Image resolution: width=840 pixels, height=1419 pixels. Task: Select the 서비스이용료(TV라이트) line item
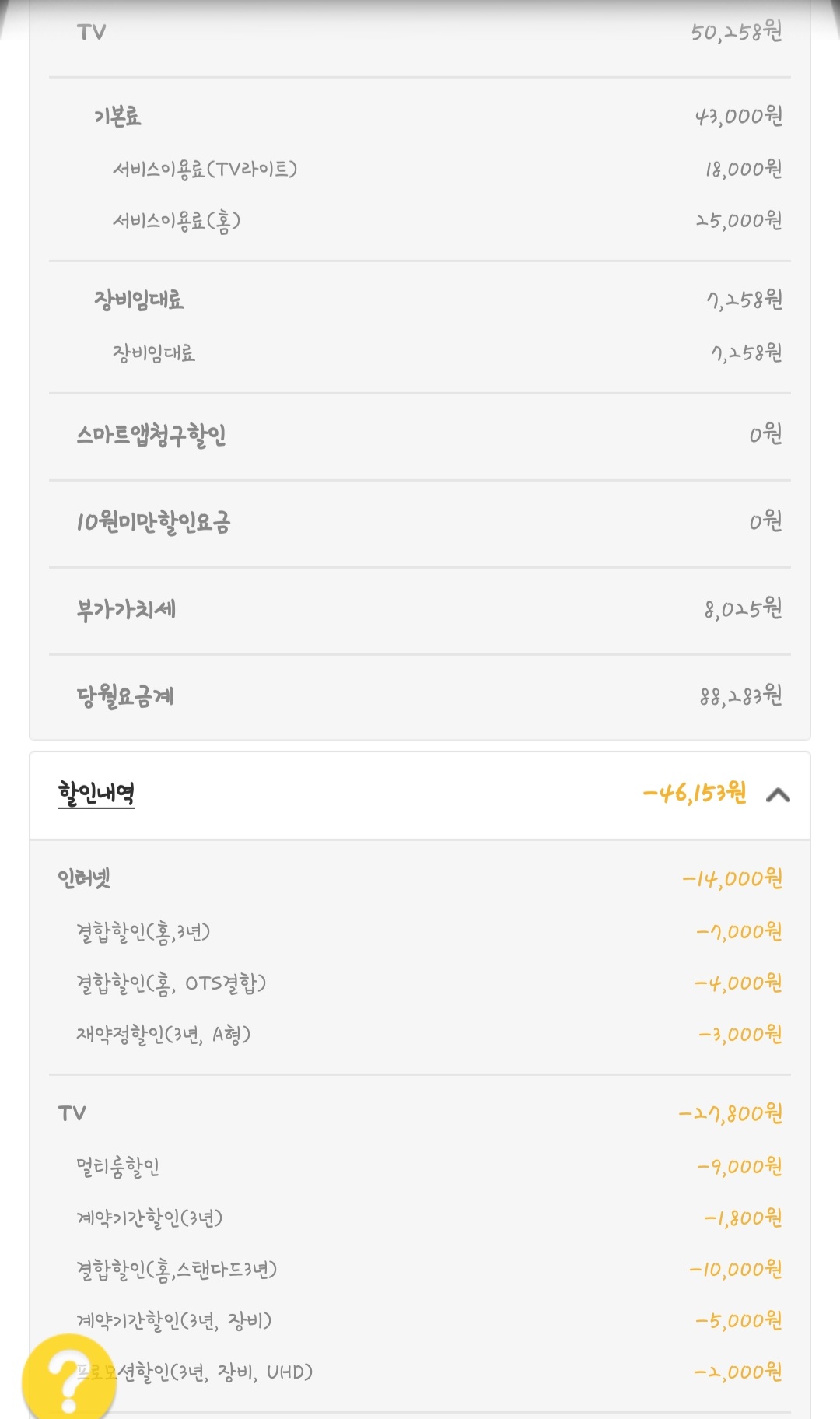pyautogui.click(x=205, y=170)
